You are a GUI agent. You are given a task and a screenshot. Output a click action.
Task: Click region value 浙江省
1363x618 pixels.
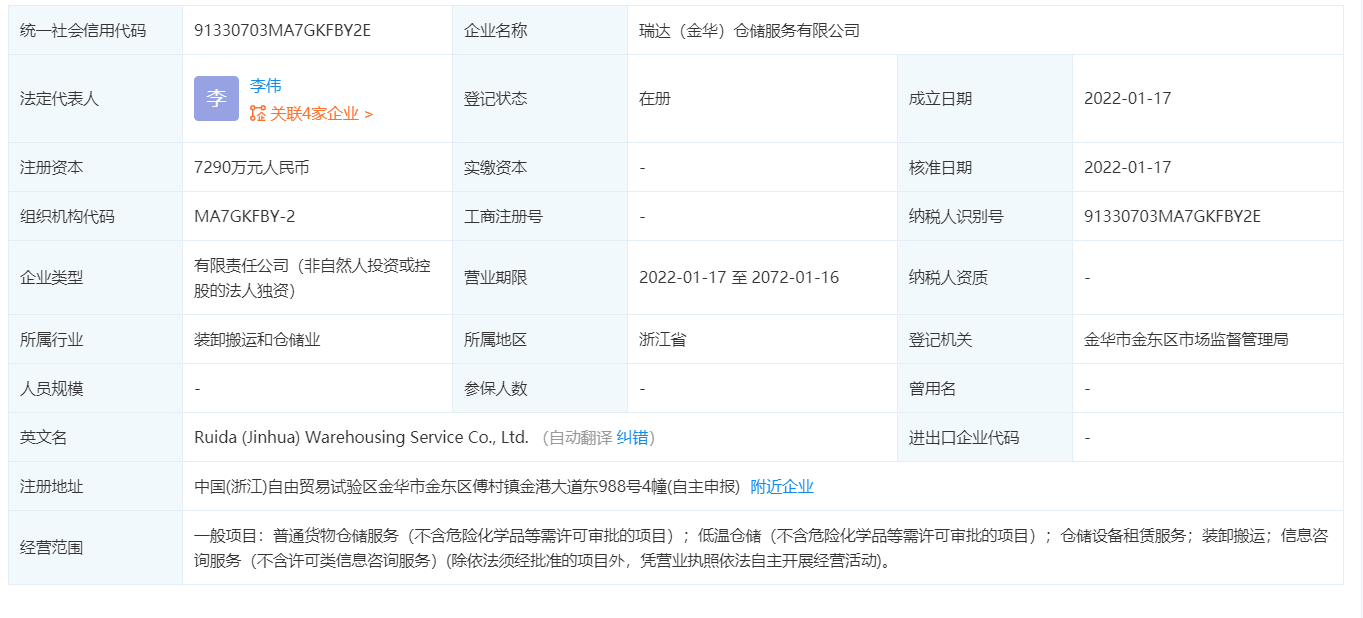[x=663, y=339]
